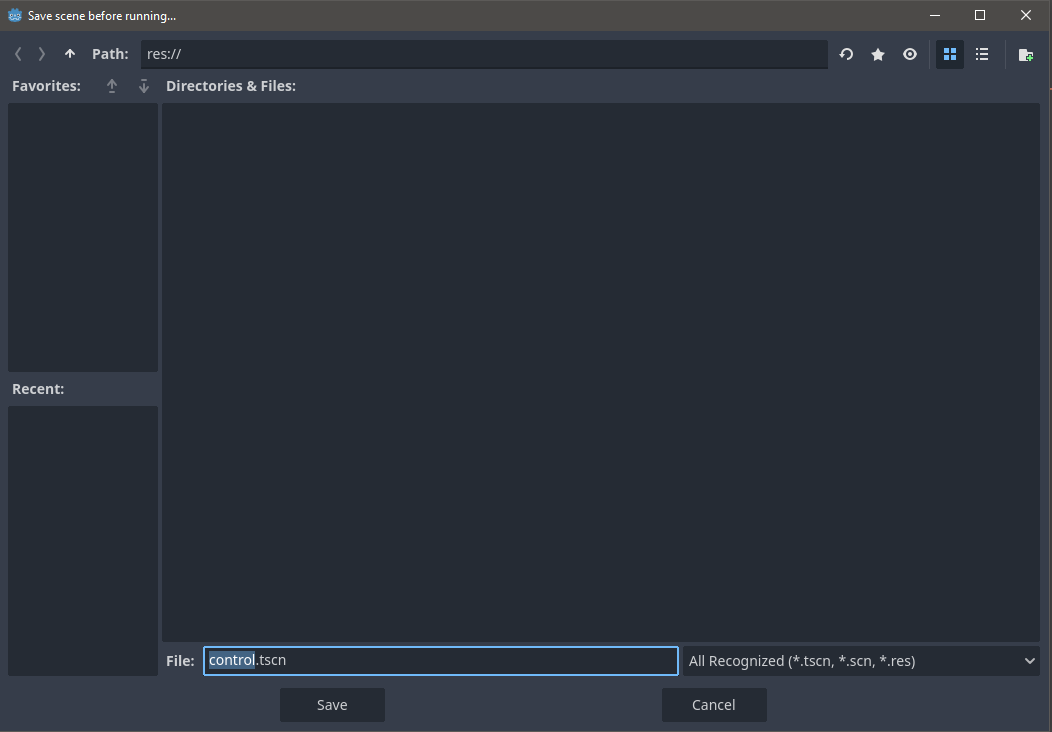1052x732 pixels.
Task: Move favorite up arrow
Action: [112, 86]
